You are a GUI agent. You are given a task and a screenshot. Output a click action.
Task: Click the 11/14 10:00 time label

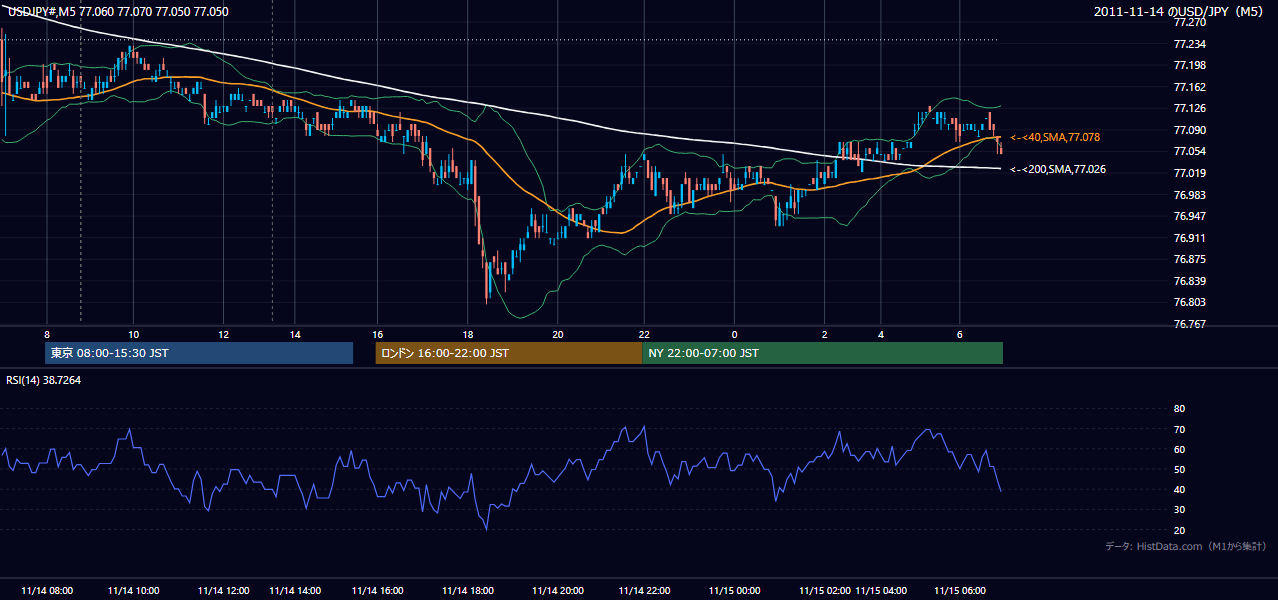pyautogui.click(x=133, y=590)
